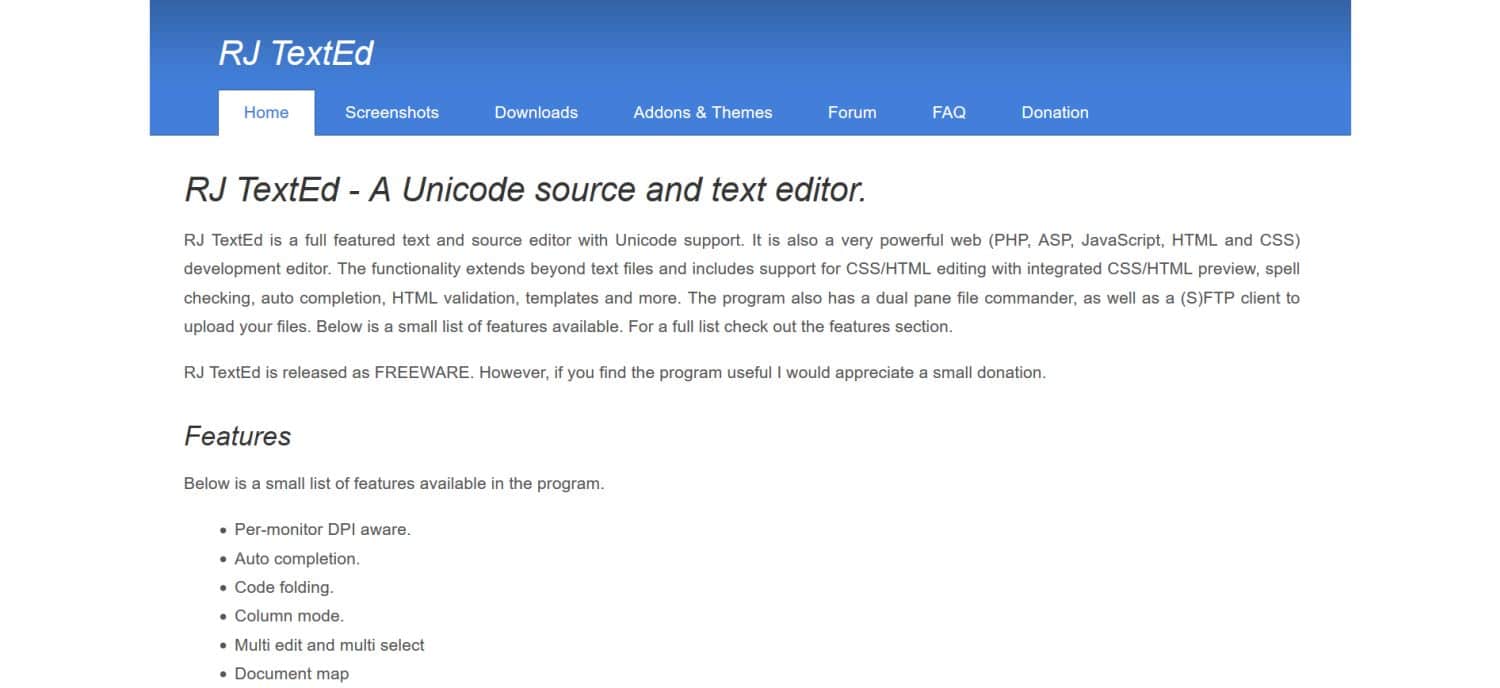The width and height of the screenshot is (1500, 688).
Task: Click the 'Code folding' list item
Action: pyautogui.click(x=284, y=588)
